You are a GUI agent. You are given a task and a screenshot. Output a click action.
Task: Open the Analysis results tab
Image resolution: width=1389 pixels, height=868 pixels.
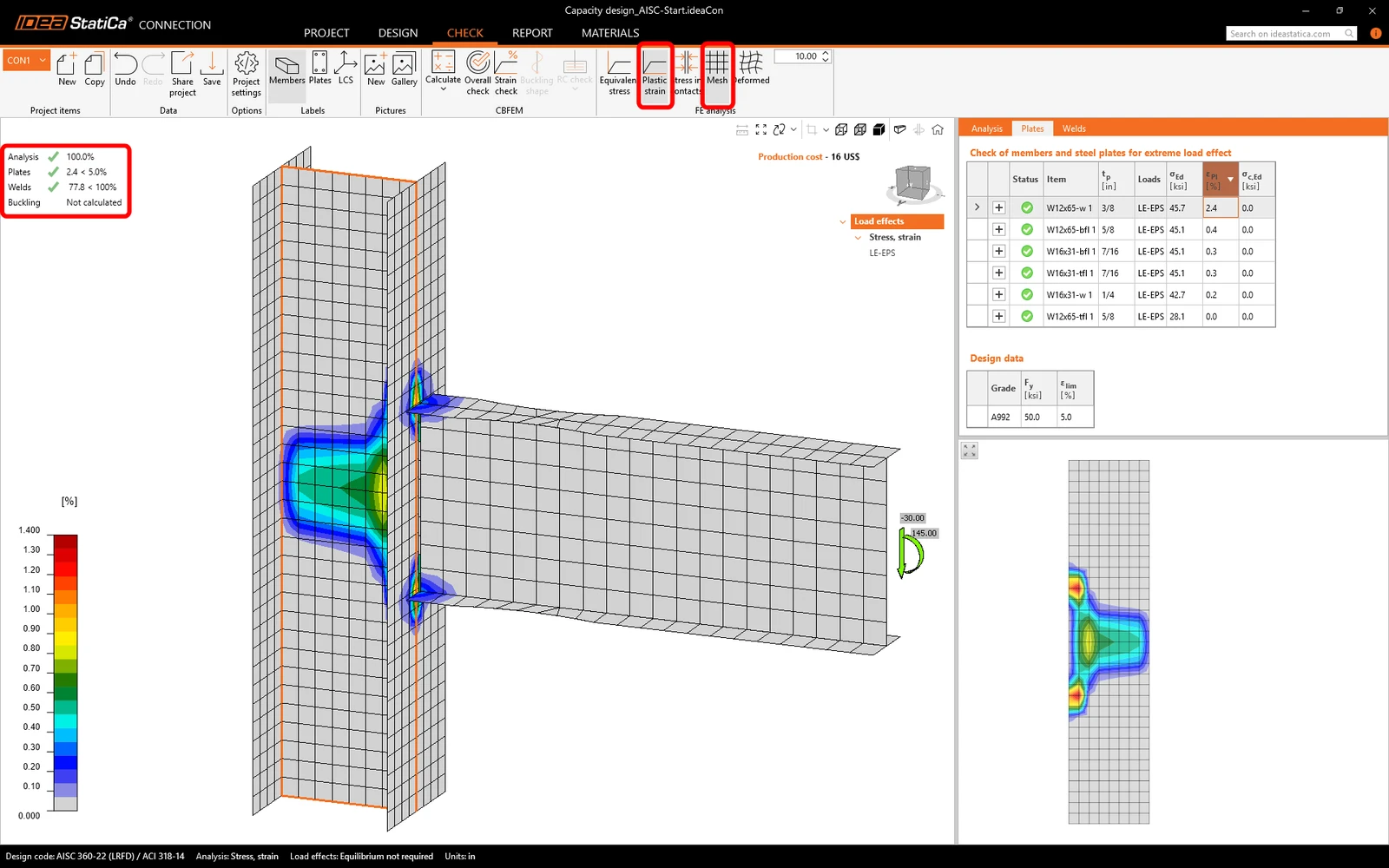coord(986,128)
